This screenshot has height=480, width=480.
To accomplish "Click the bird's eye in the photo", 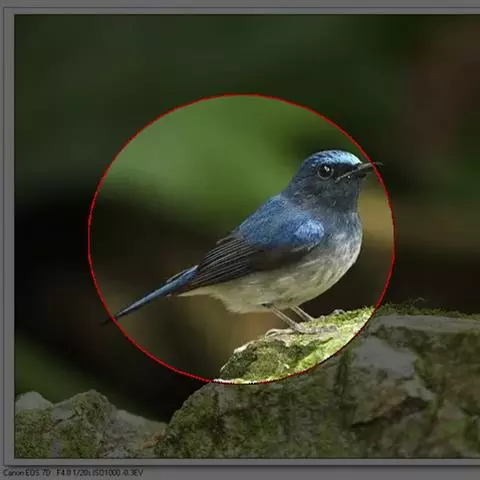I will coord(325,171).
